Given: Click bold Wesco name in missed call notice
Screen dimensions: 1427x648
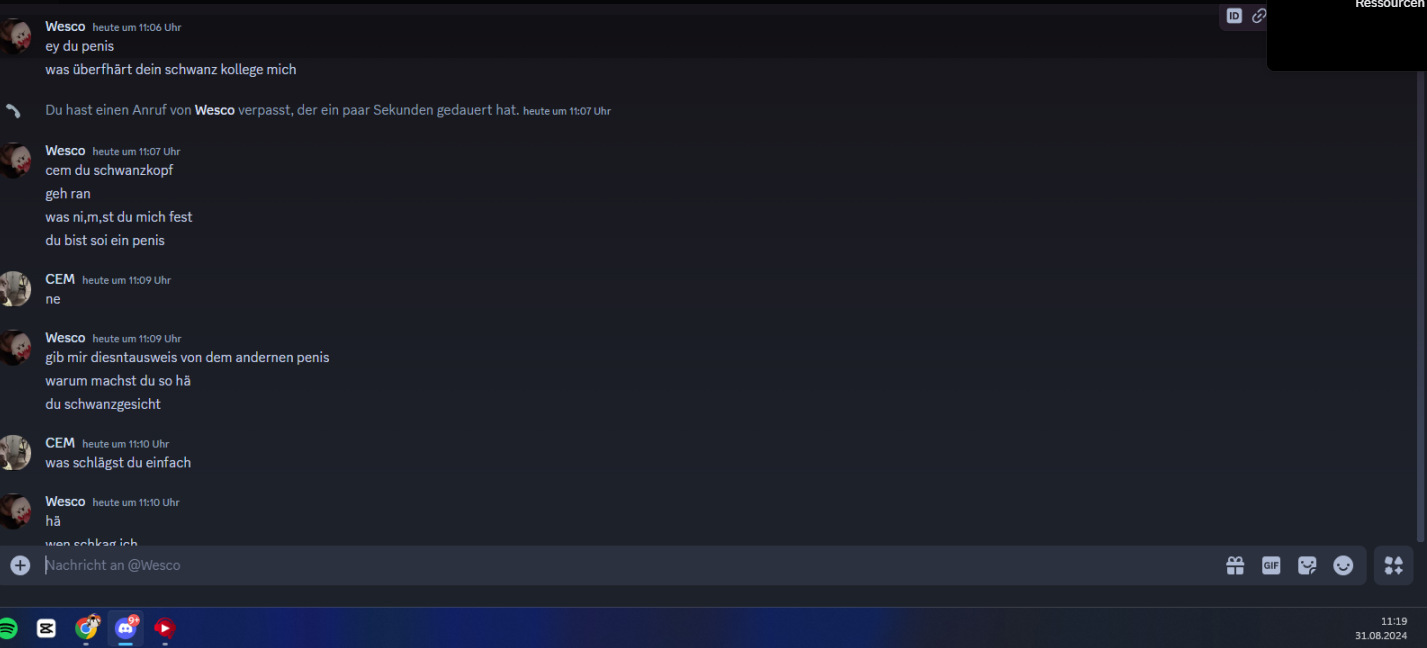Looking at the screenshot, I should click(x=214, y=110).
